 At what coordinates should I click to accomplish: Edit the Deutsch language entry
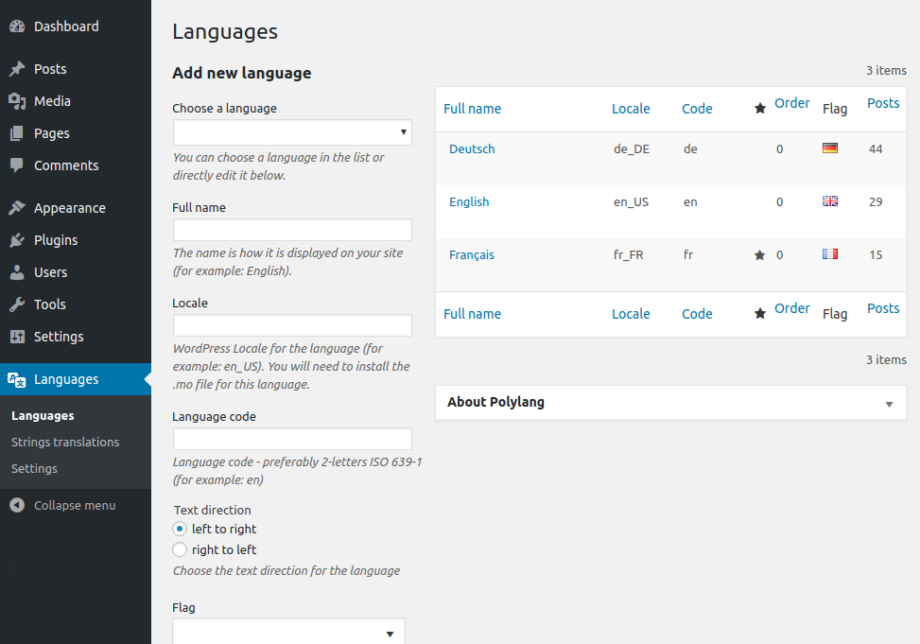[x=471, y=148]
